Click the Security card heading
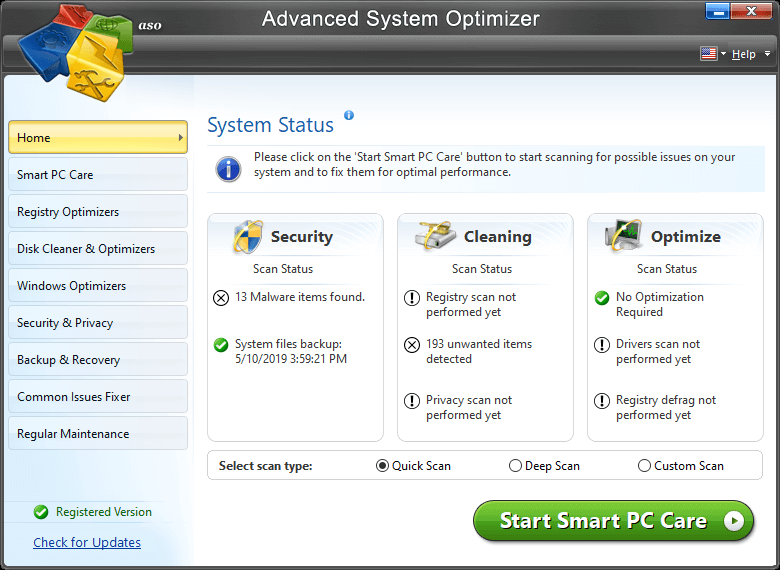Image resolution: width=780 pixels, height=570 pixels. pyautogui.click(x=301, y=237)
